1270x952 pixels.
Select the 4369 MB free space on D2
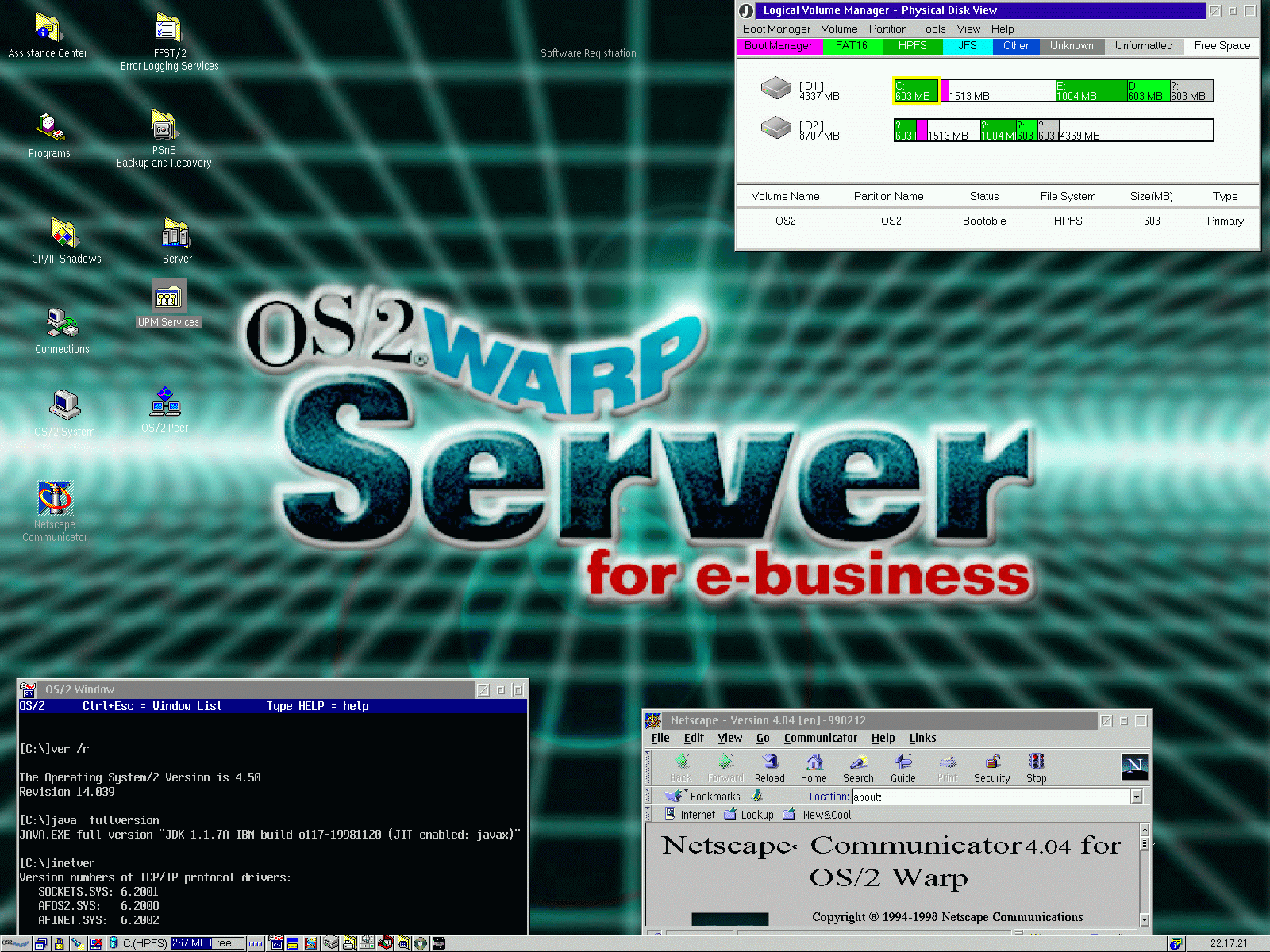point(1135,130)
